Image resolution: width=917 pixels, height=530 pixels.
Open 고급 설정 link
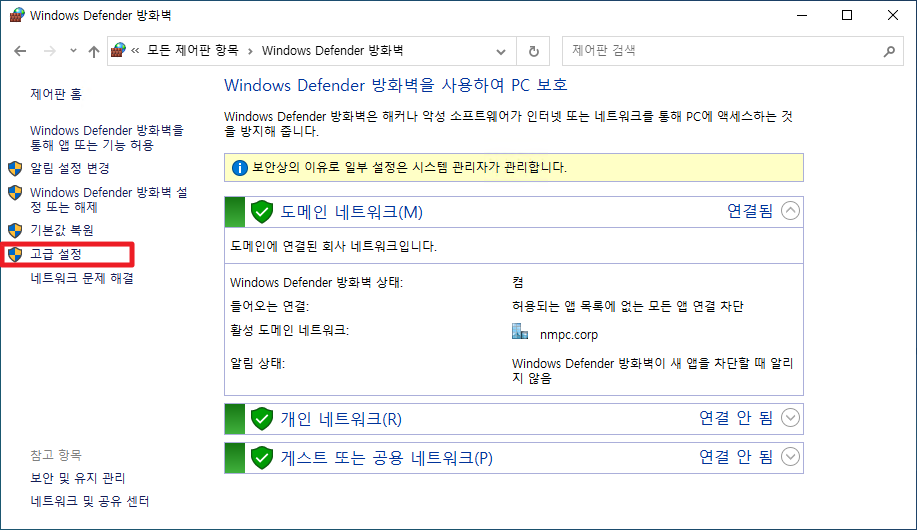click(x=56, y=254)
